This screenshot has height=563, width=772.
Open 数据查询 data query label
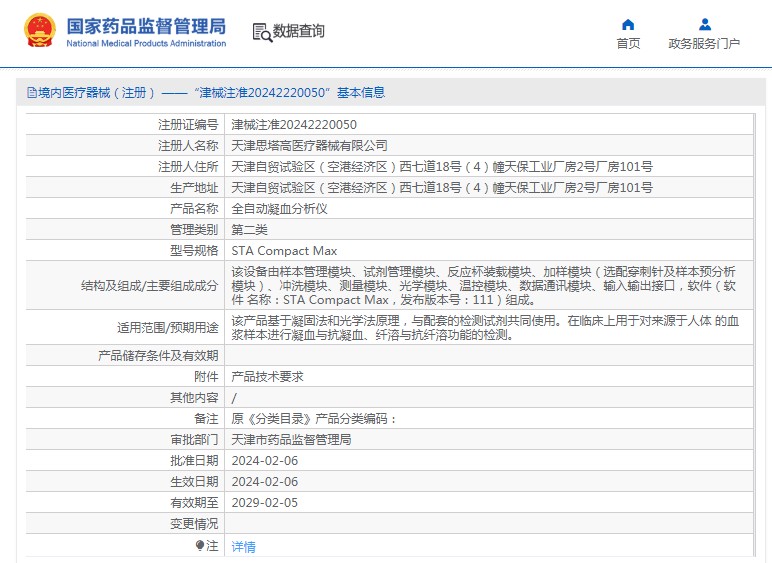(298, 31)
